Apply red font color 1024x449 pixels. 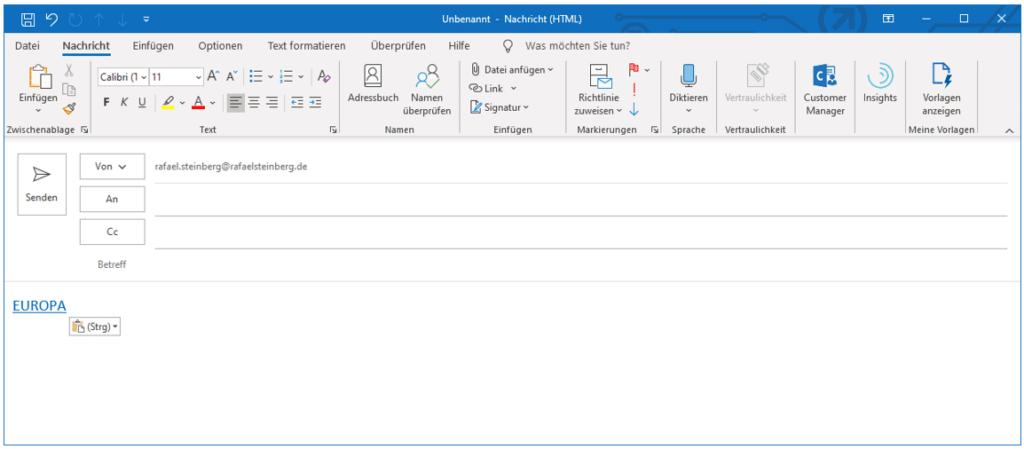pos(199,102)
